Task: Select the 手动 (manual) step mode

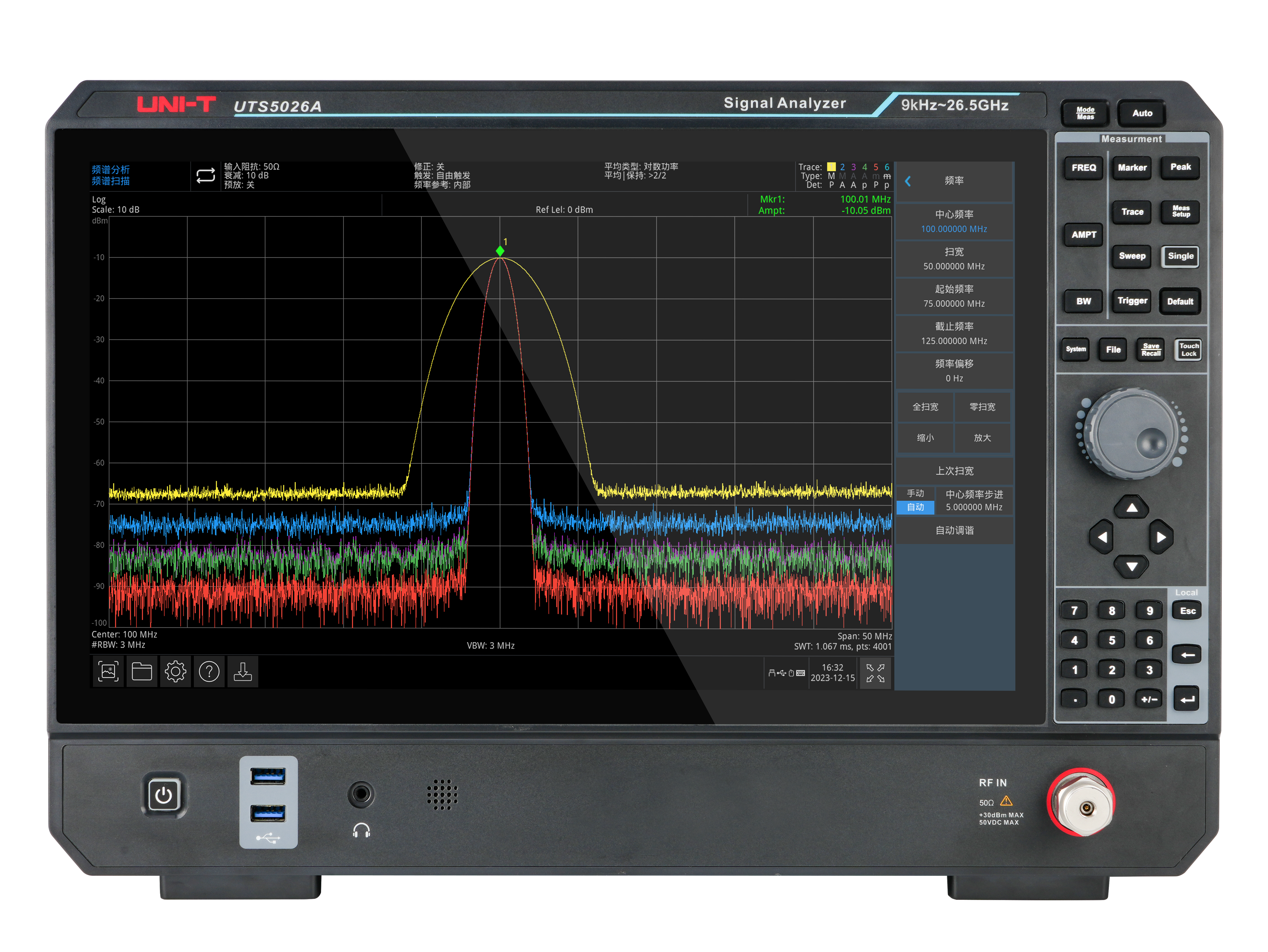Action: pos(916,493)
